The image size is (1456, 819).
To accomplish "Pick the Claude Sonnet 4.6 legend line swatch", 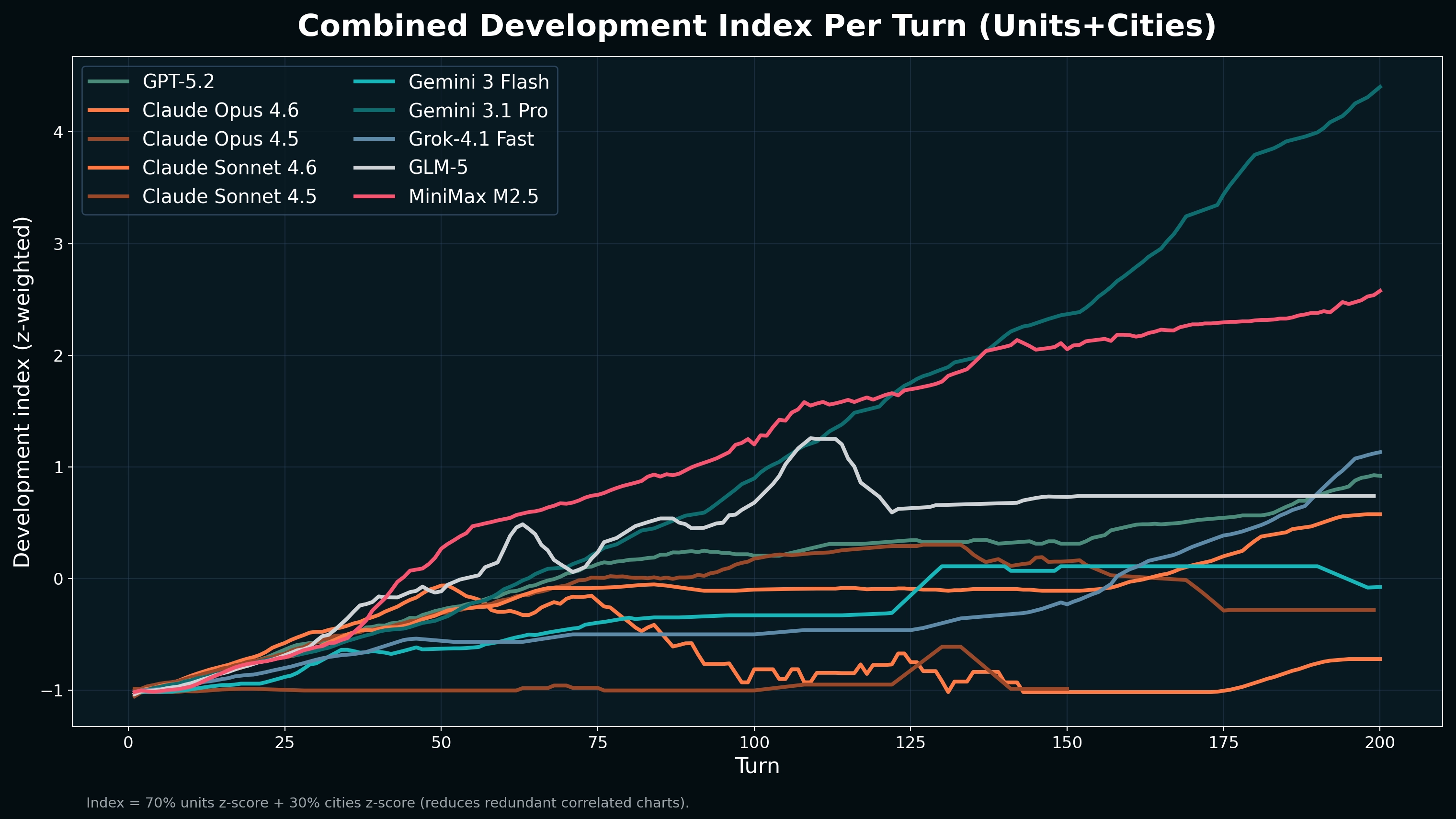I will pyautogui.click(x=109, y=168).
